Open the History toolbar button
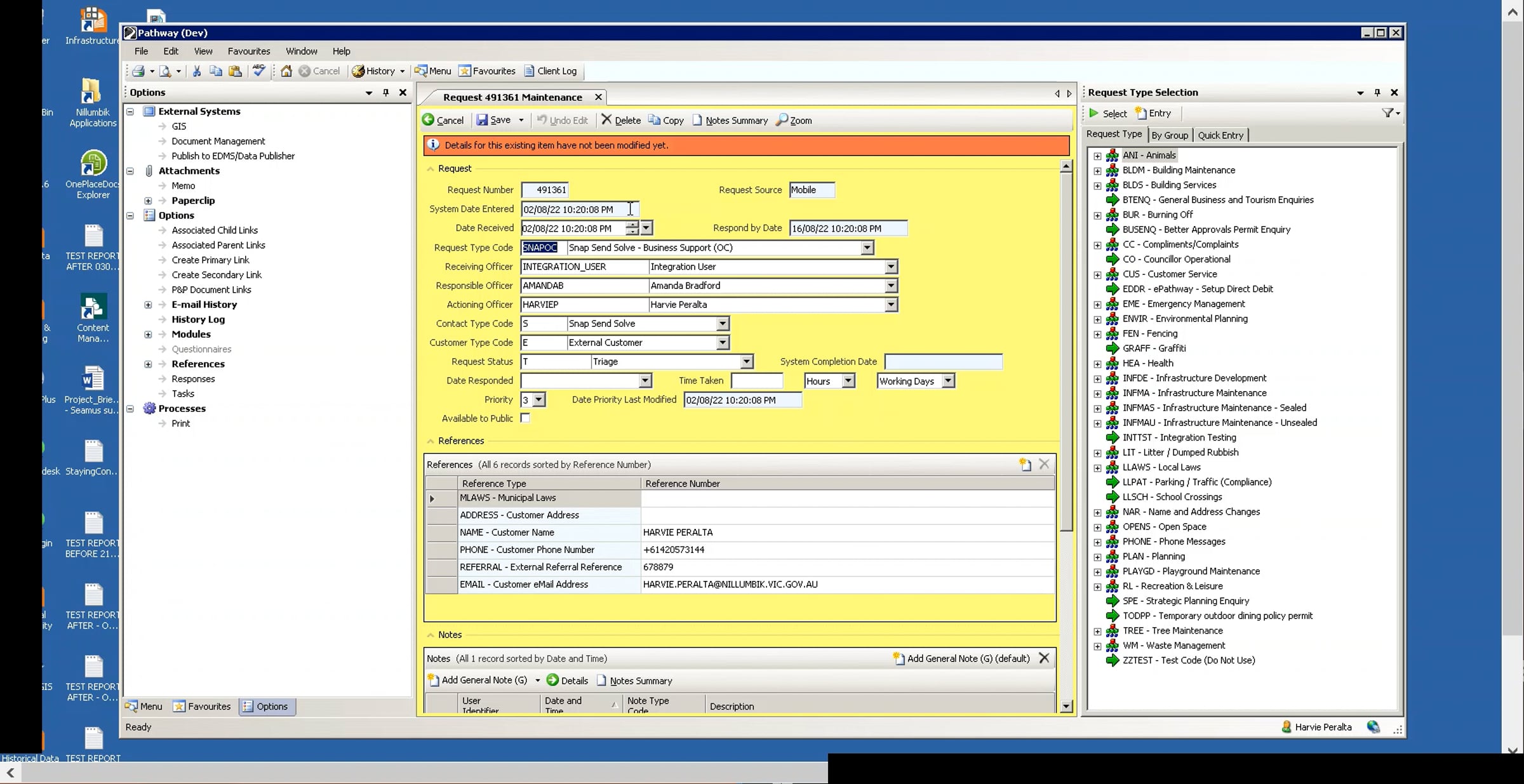The height and width of the screenshot is (784, 1524). point(374,71)
